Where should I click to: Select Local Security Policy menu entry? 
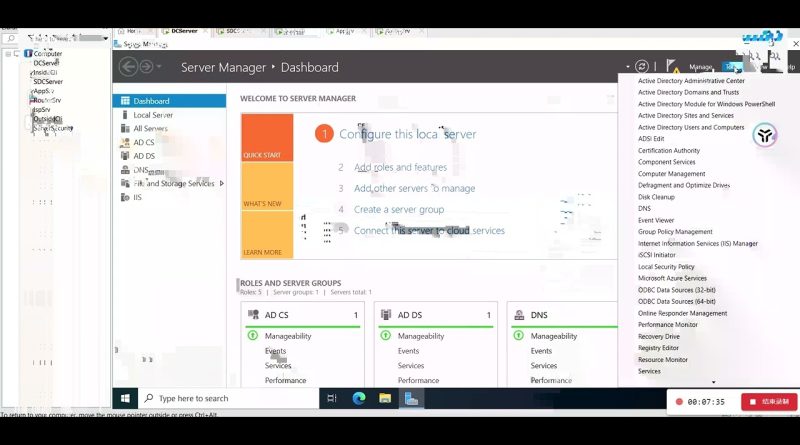pyautogui.click(x=666, y=267)
